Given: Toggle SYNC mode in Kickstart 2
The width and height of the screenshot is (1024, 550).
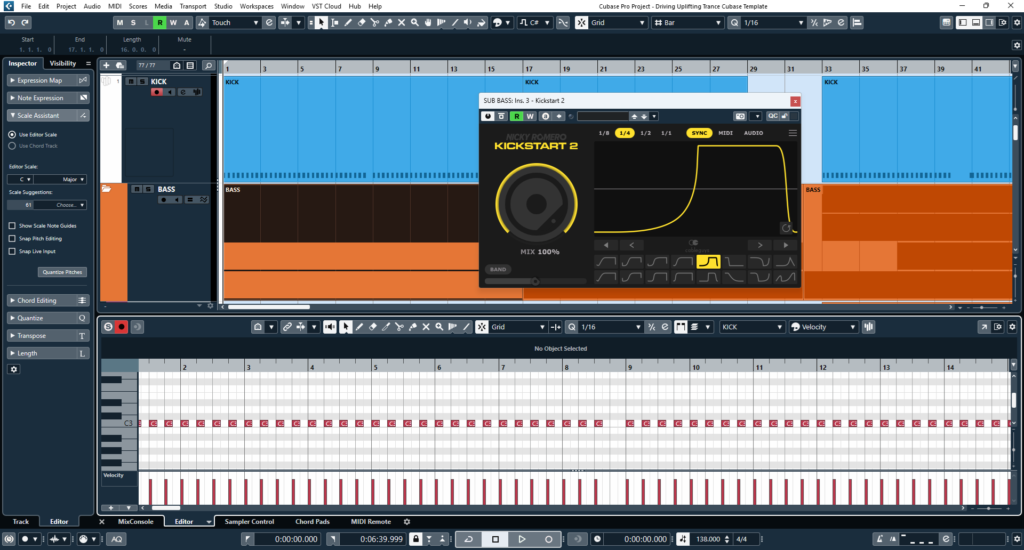Looking at the screenshot, I should click(699, 133).
